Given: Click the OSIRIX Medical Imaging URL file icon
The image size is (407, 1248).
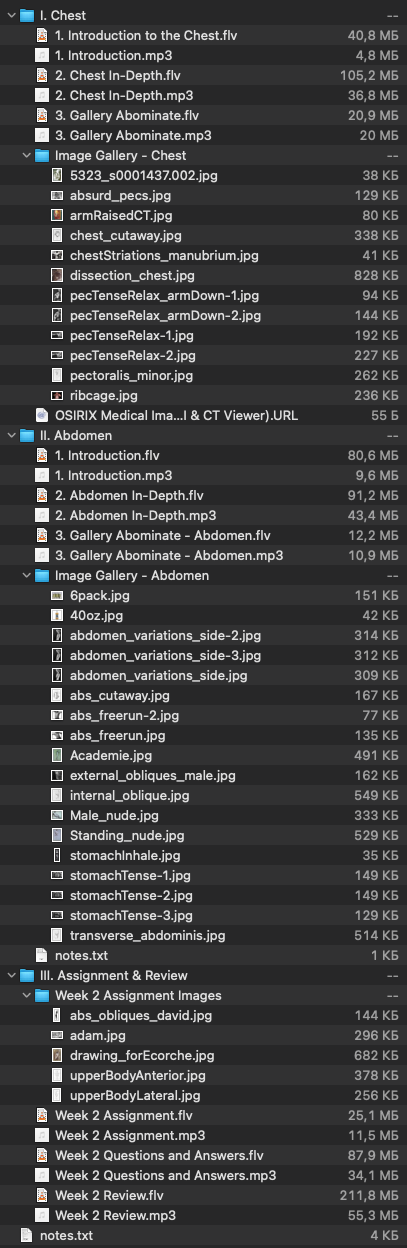Looking at the screenshot, I should pos(42,415).
